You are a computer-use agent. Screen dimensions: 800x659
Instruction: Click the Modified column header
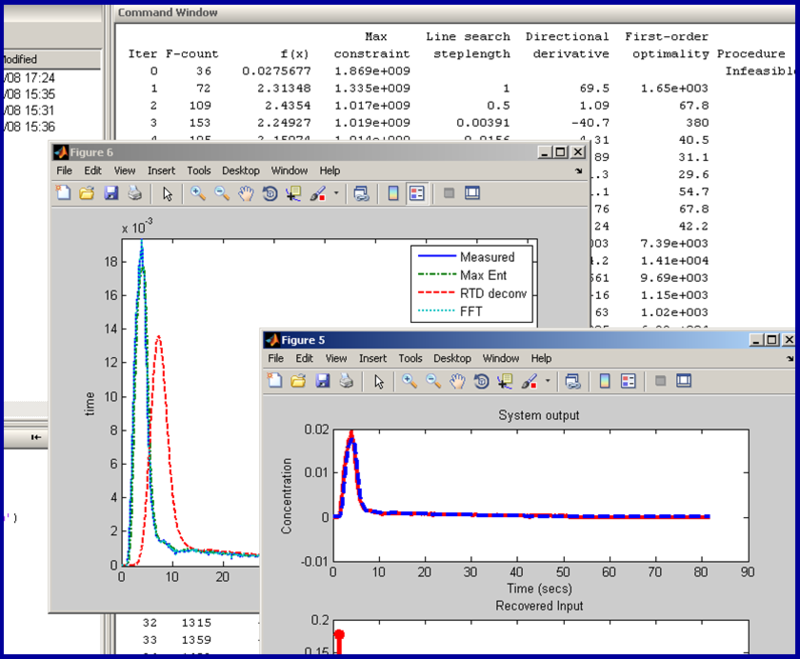click(52, 59)
